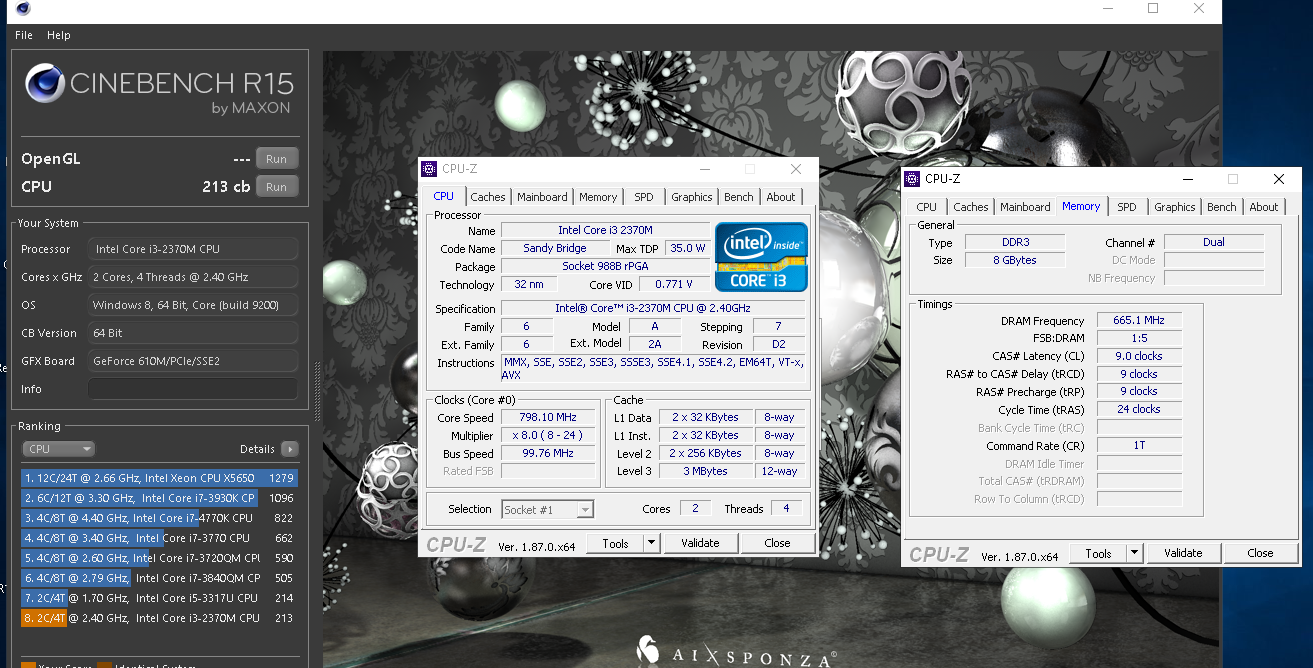Click the Code Name value Sandy Bridge

554,248
